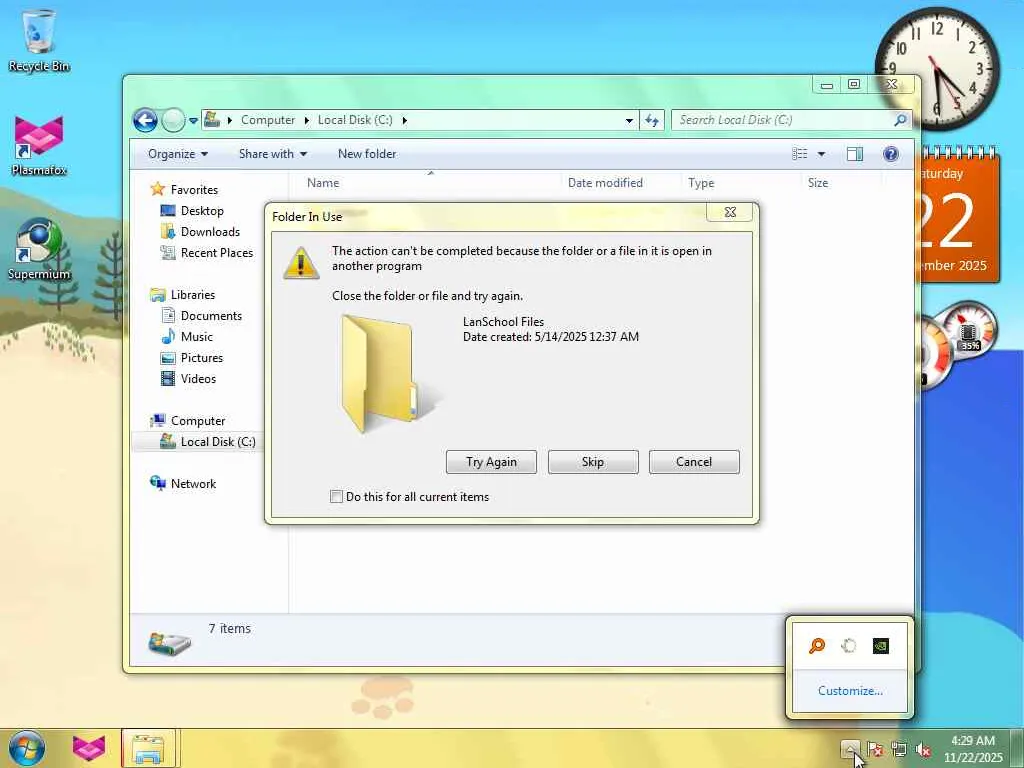The width and height of the screenshot is (1024, 768).
Task: Click Try Again in Folder In Use dialog
Action: pyautogui.click(x=491, y=462)
